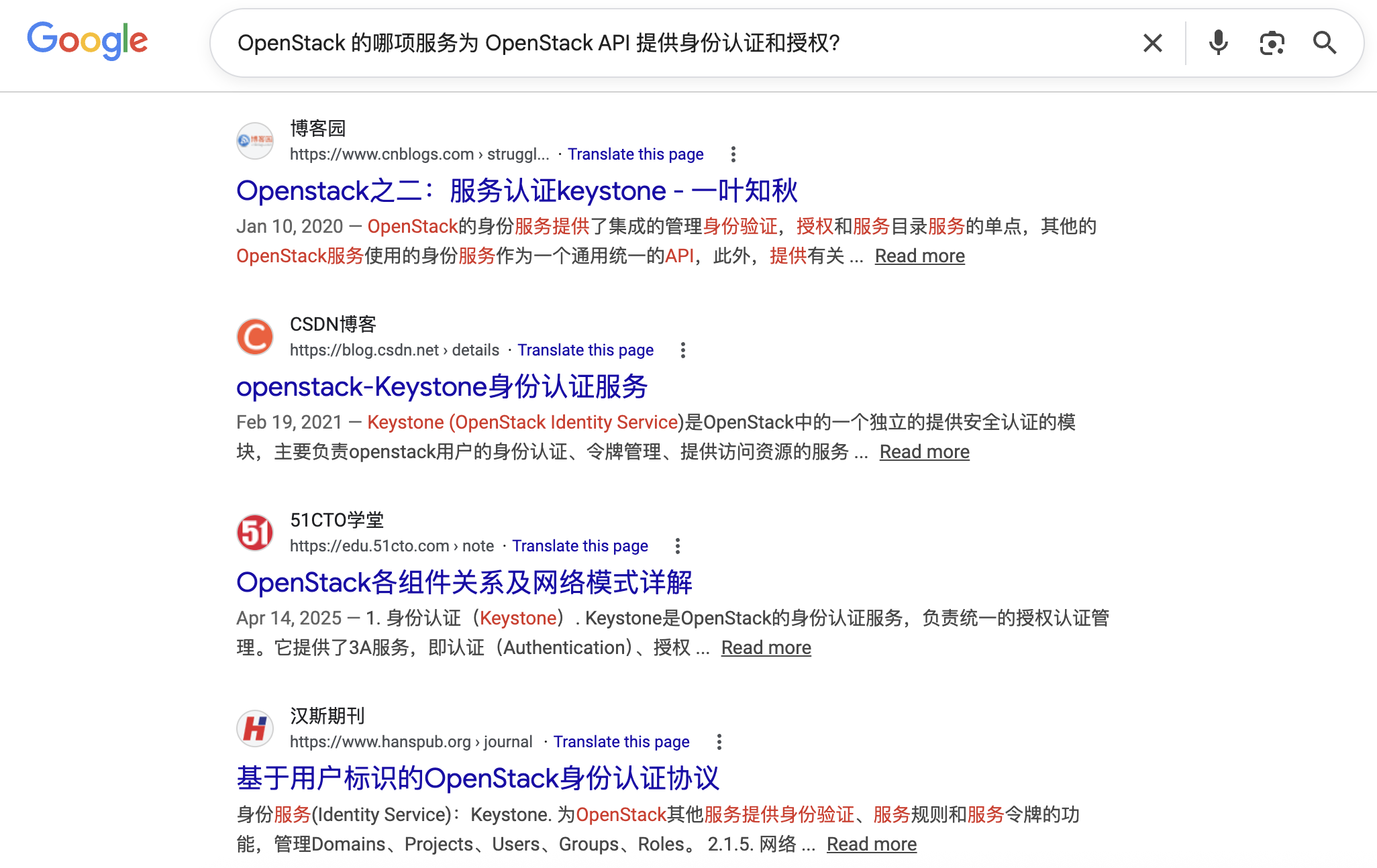Open more options menu for 51CTO result

tap(678, 546)
